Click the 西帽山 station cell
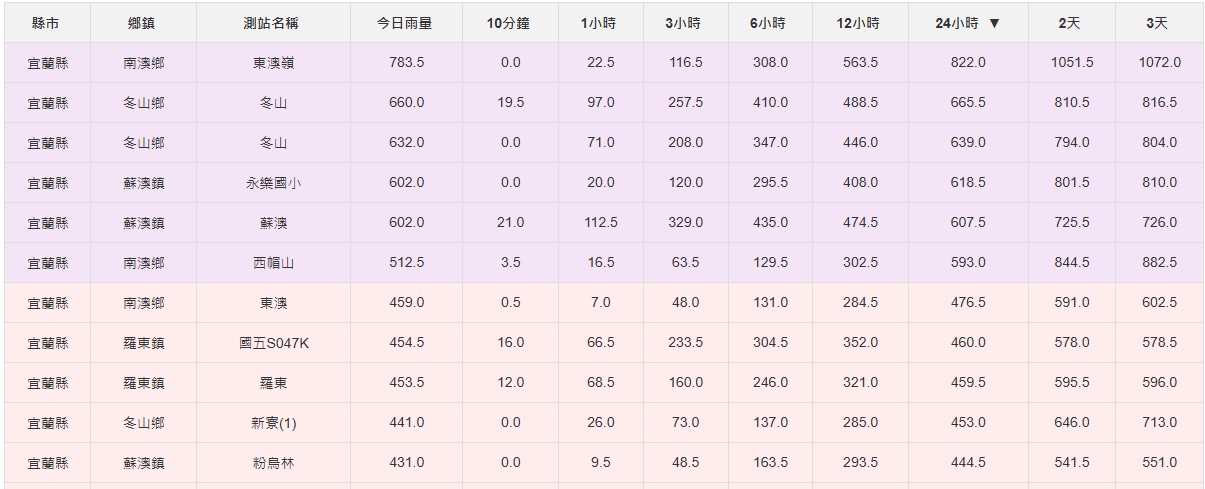1205x489 pixels. 273,263
